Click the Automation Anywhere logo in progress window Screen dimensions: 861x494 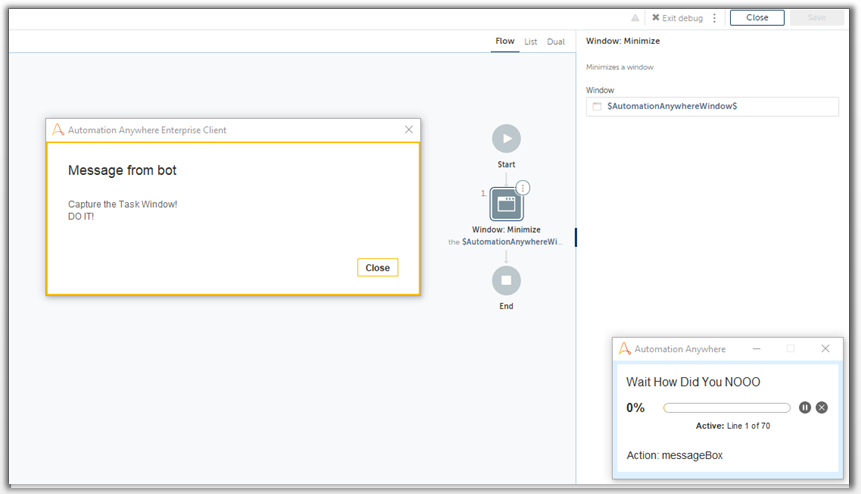coord(624,349)
